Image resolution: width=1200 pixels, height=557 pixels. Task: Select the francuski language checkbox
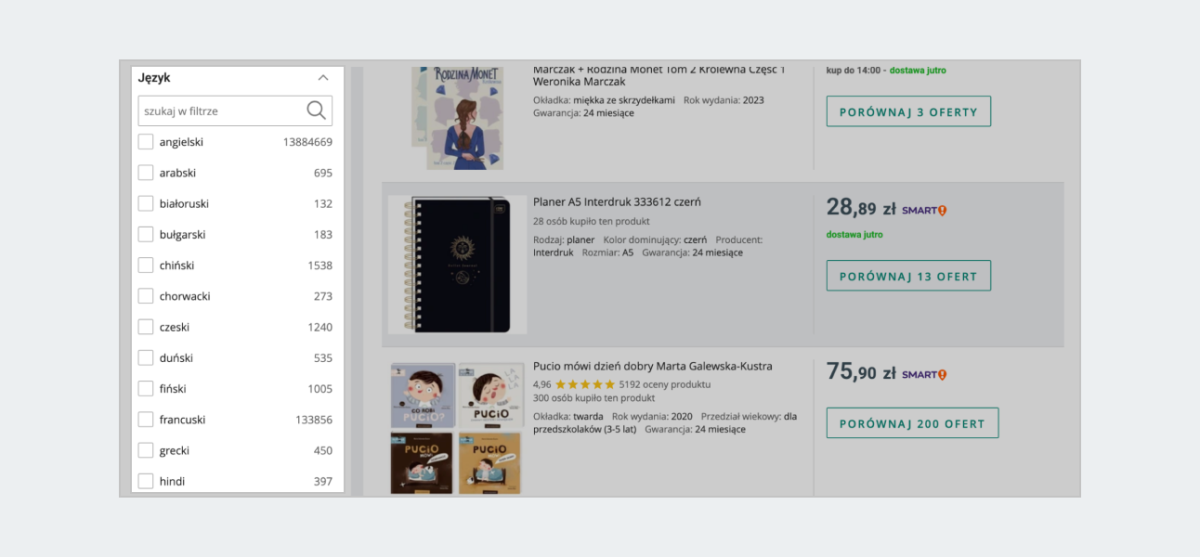(x=146, y=420)
